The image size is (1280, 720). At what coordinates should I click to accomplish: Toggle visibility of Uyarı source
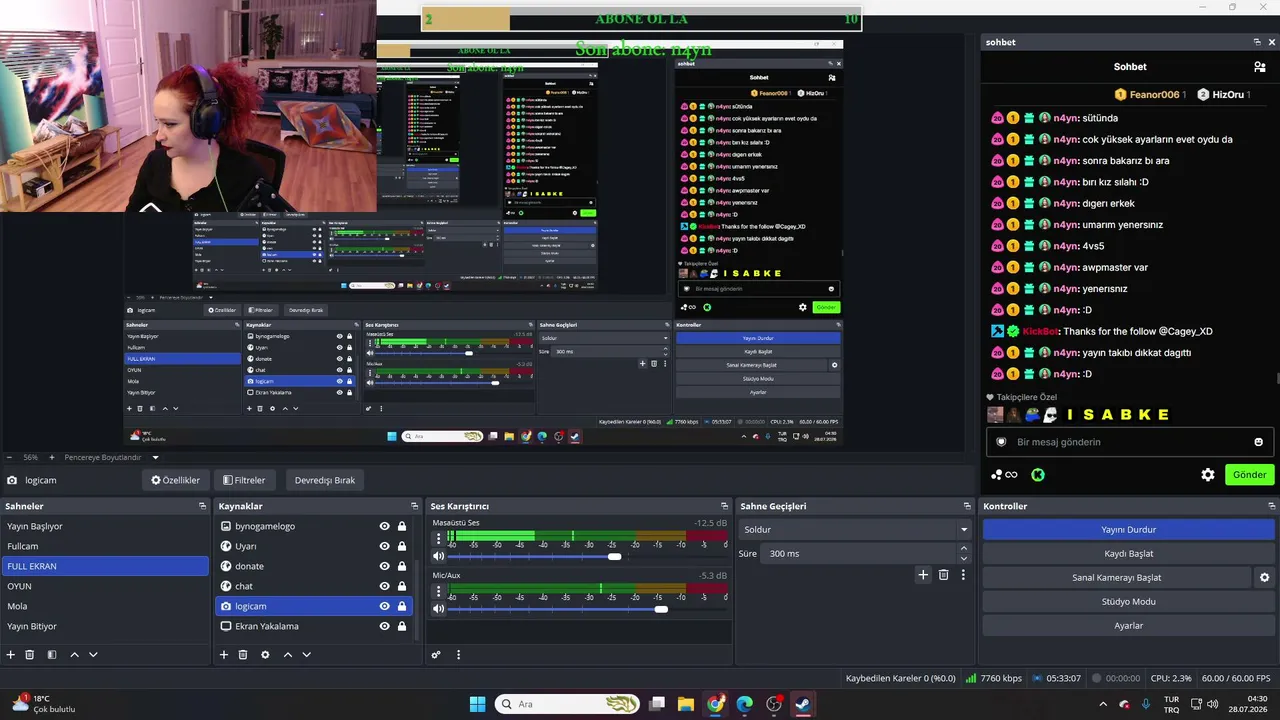click(385, 546)
